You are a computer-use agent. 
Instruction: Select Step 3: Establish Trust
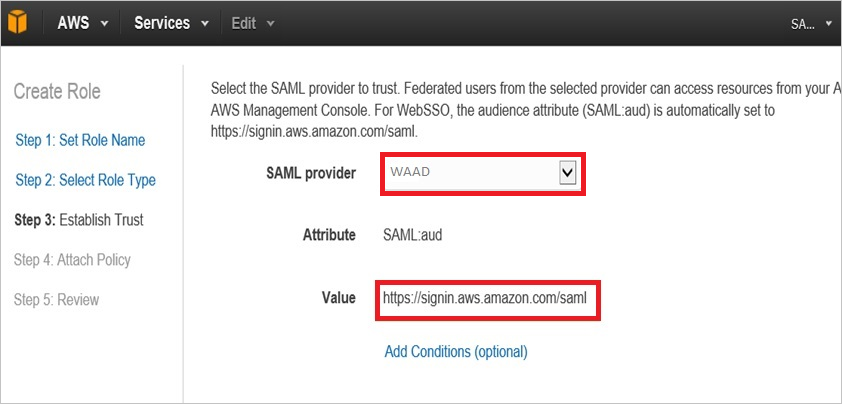(78, 220)
